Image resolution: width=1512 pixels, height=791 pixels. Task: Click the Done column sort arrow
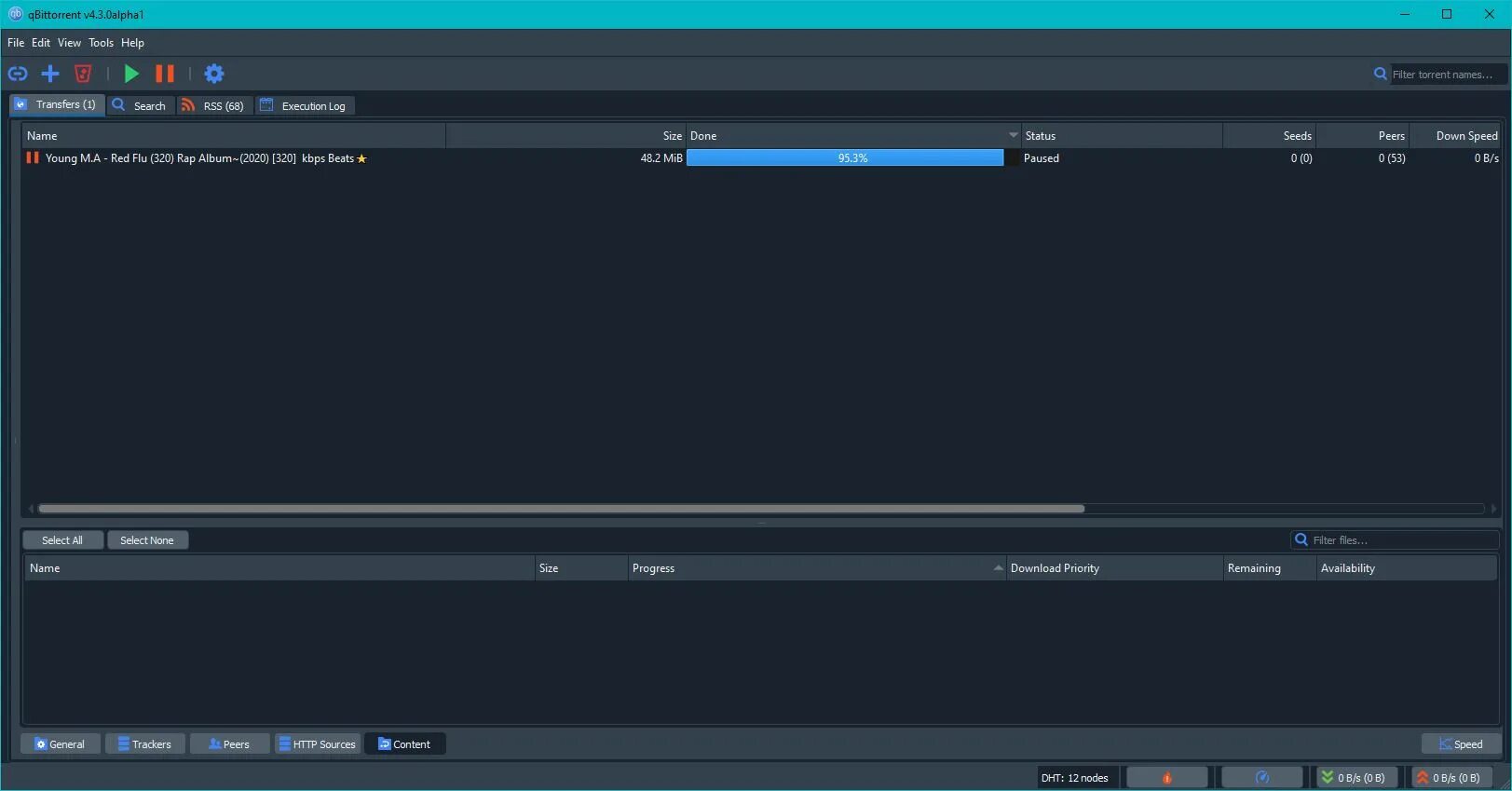point(1014,135)
